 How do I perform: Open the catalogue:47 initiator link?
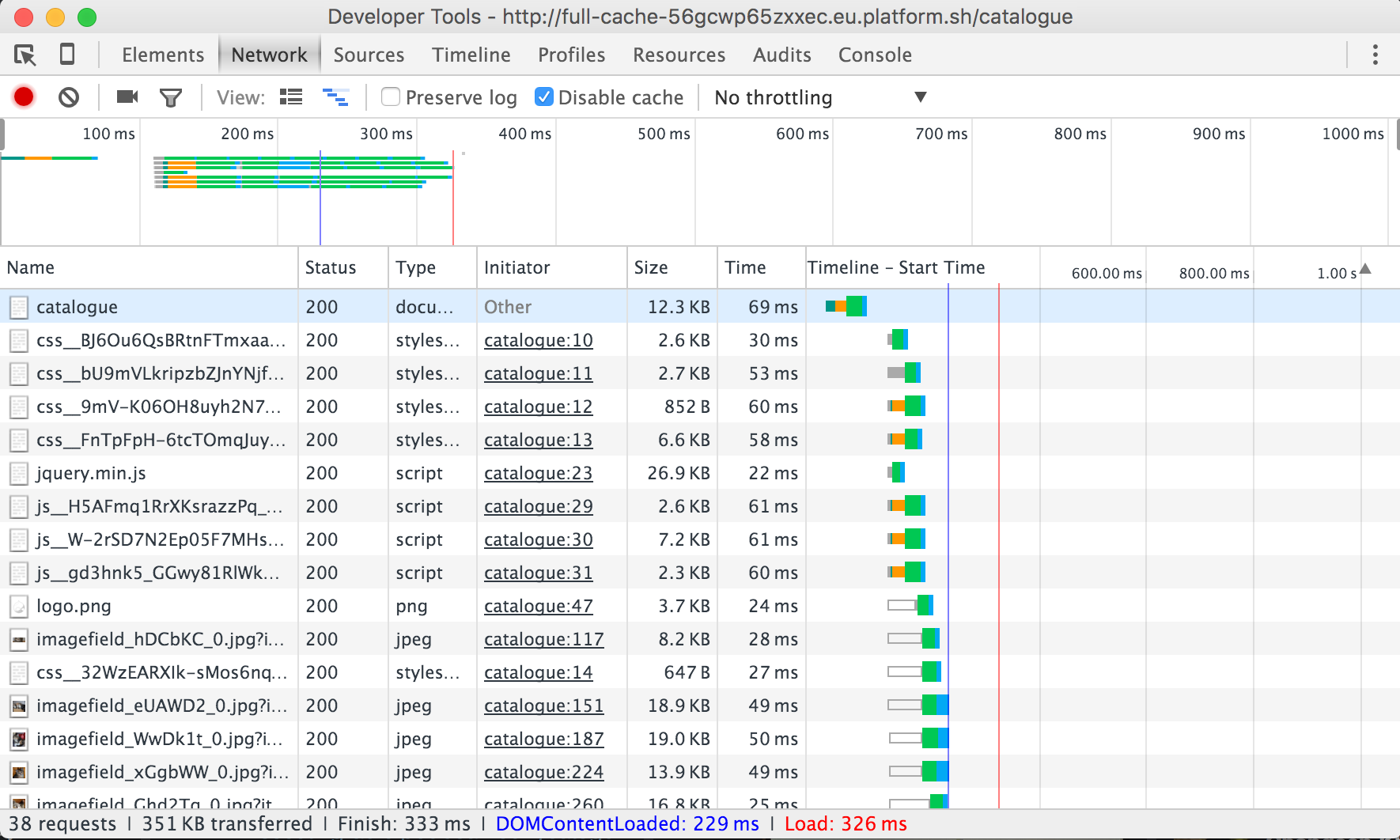pyautogui.click(x=538, y=606)
